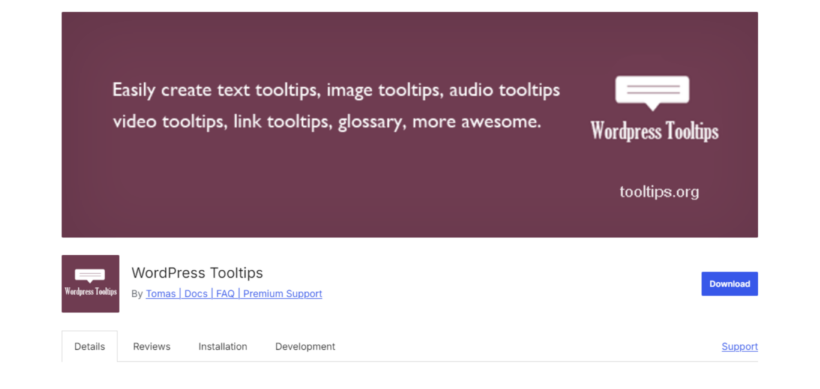Click the 'video tooltips, link tooltips' banner line
Viewport: 820px width, 389px height.
327,122
